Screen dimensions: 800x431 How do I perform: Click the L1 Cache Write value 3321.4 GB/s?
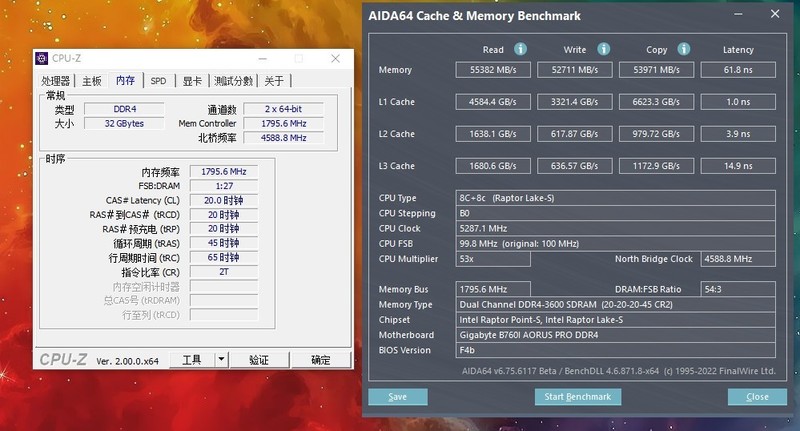pos(574,102)
